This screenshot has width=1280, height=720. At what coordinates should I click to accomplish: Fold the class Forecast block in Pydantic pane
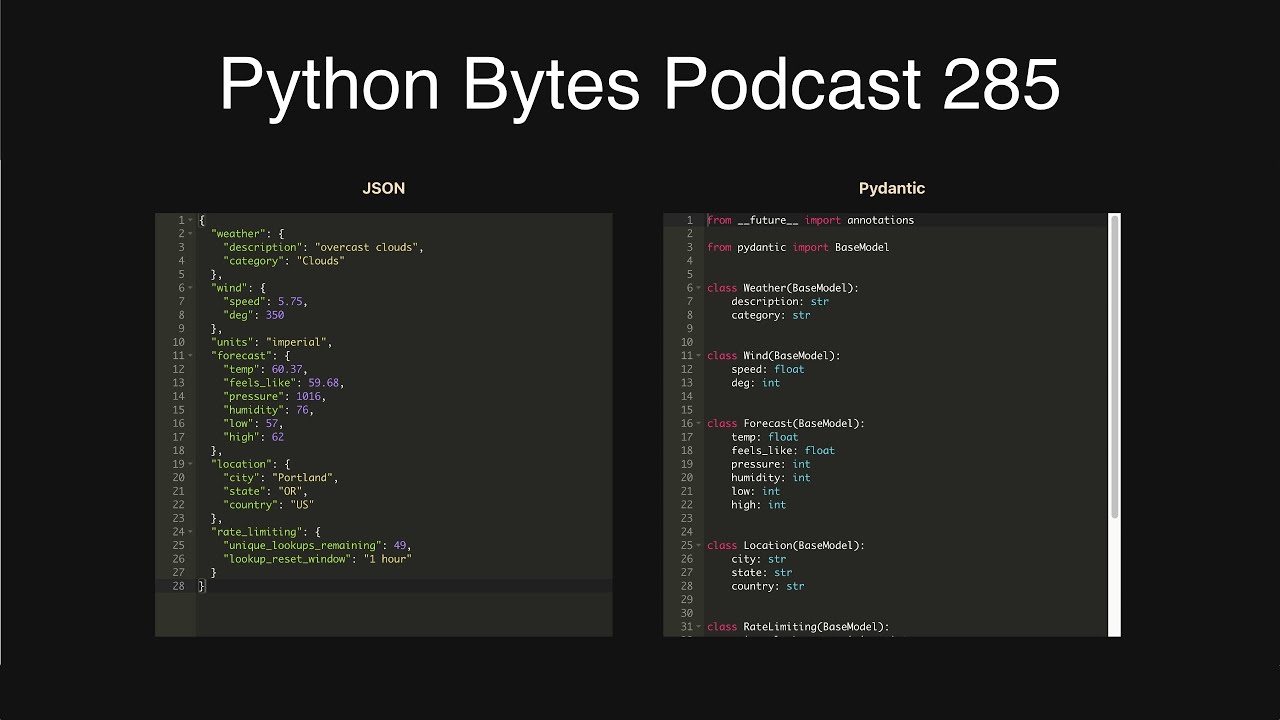699,424
